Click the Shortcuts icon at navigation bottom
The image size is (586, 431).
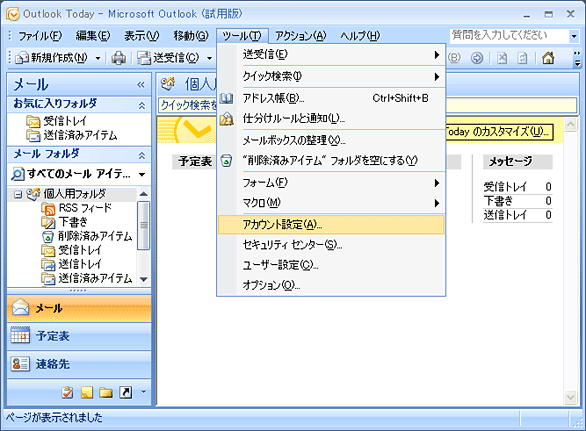coord(126,392)
